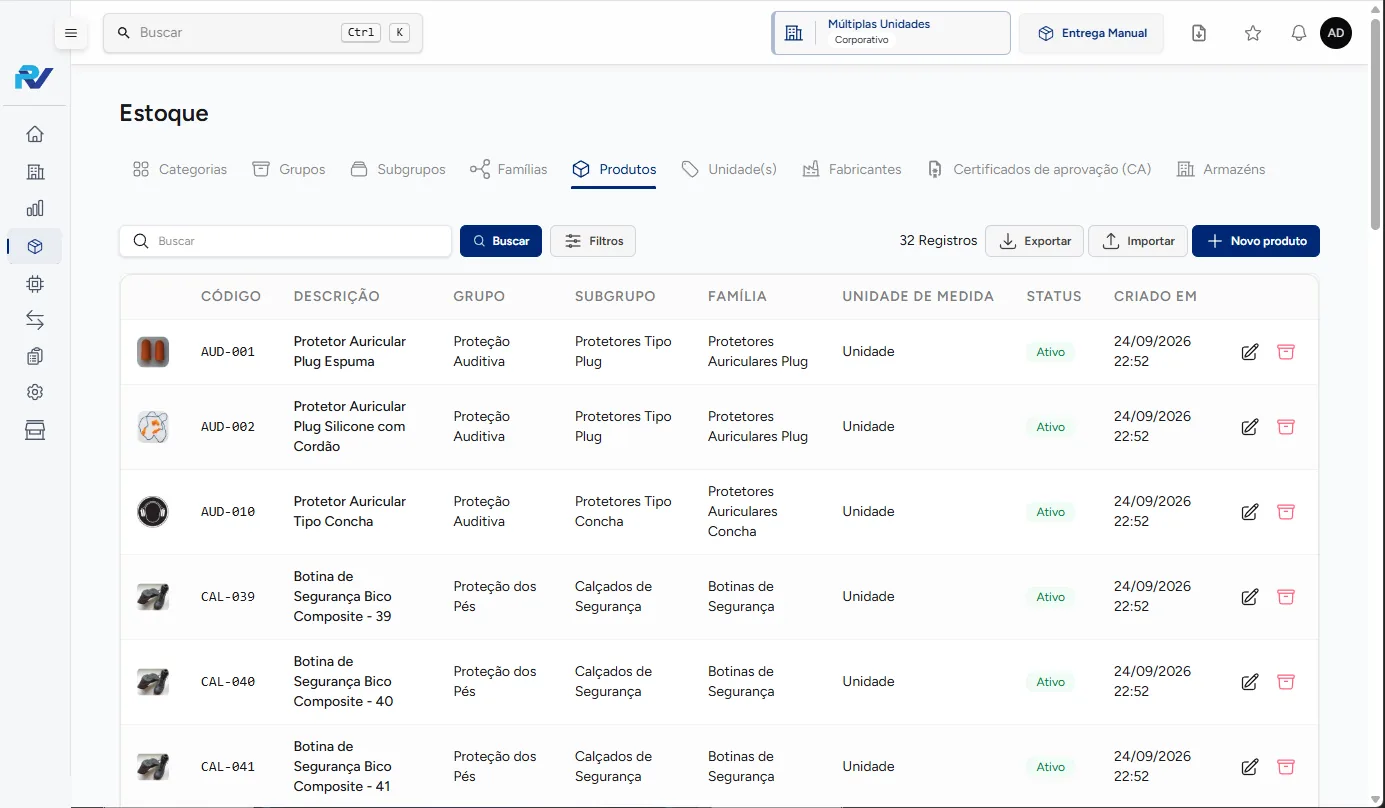Toggle the hamburger menu to collapse sidebar
Screen dimensions: 1385x808
[x=70, y=33]
